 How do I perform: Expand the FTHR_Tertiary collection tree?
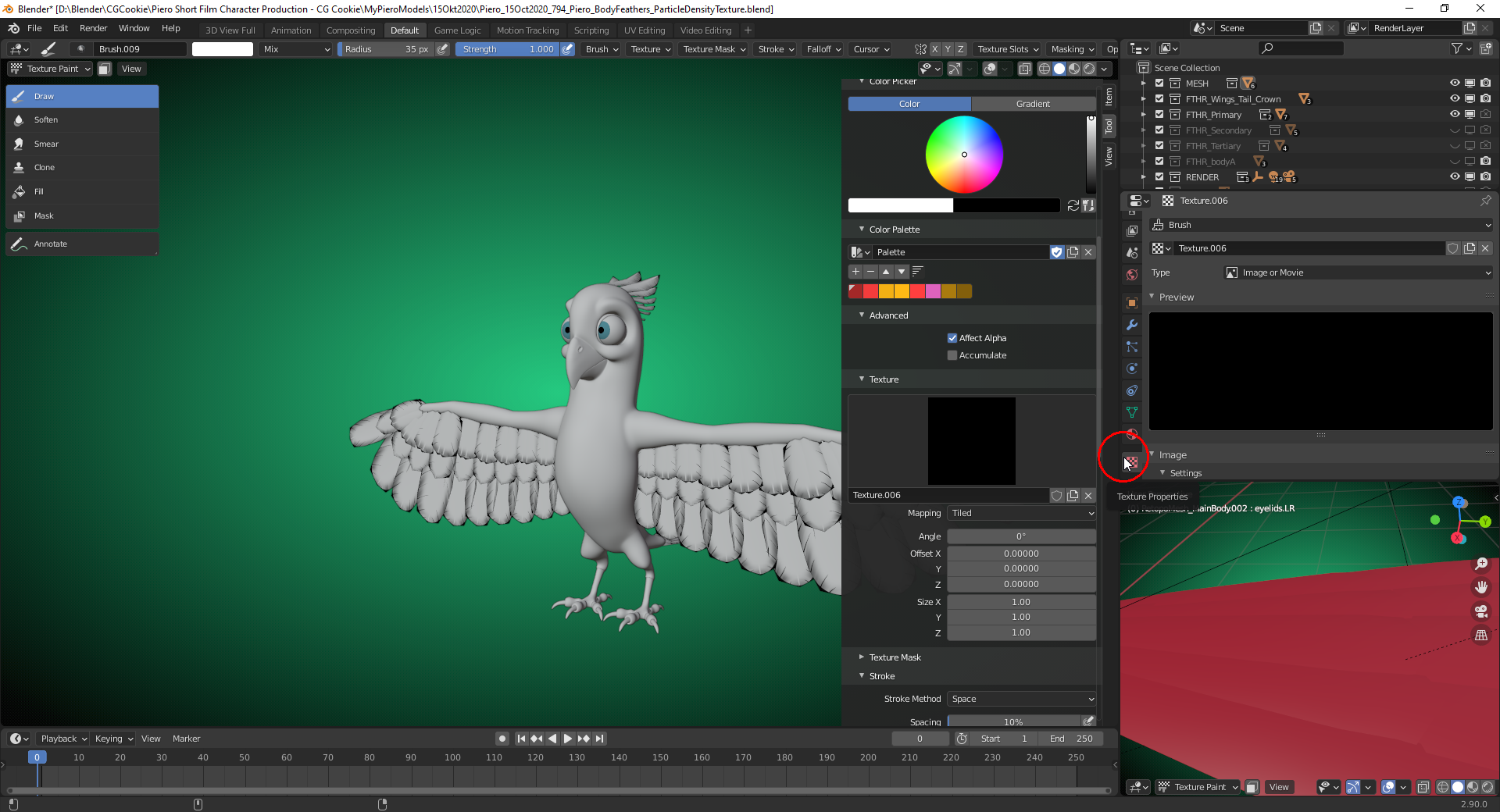(x=1144, y=146)
